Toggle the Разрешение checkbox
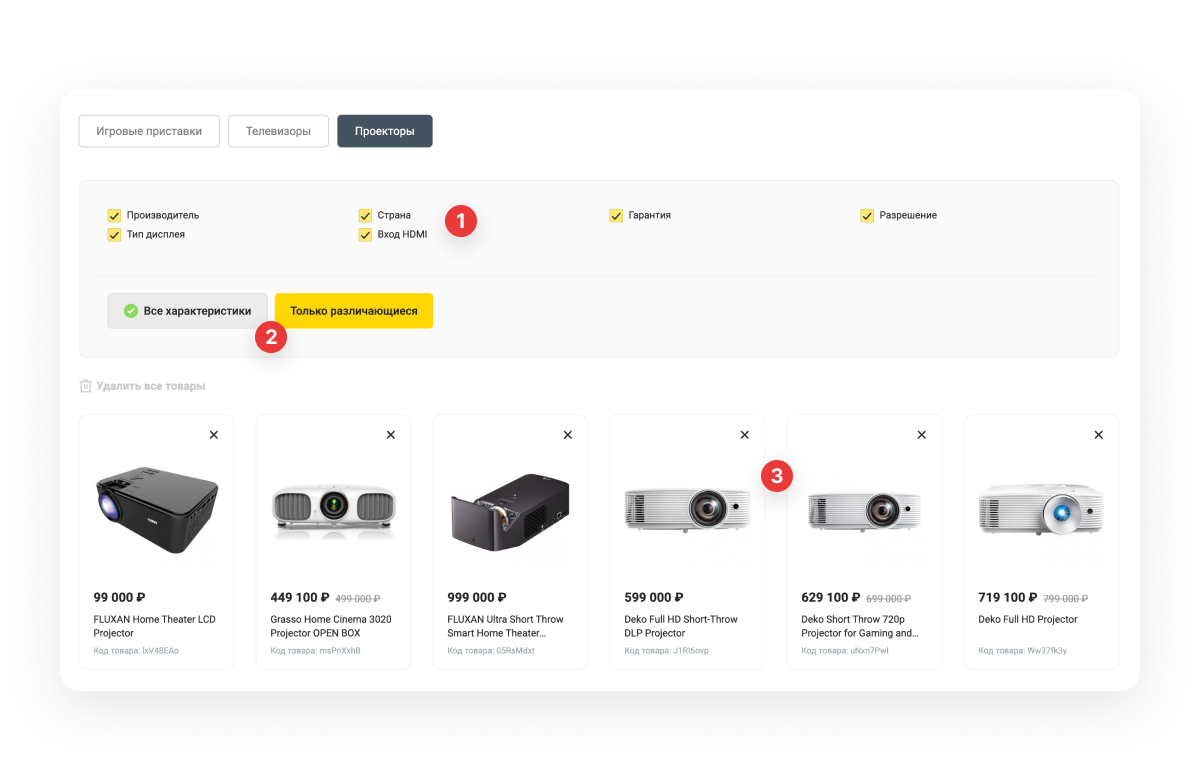 click(x=867, y=215)
